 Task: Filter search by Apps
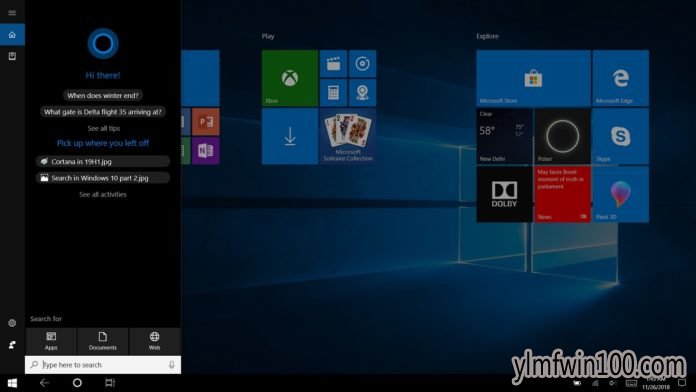[51, 341]
